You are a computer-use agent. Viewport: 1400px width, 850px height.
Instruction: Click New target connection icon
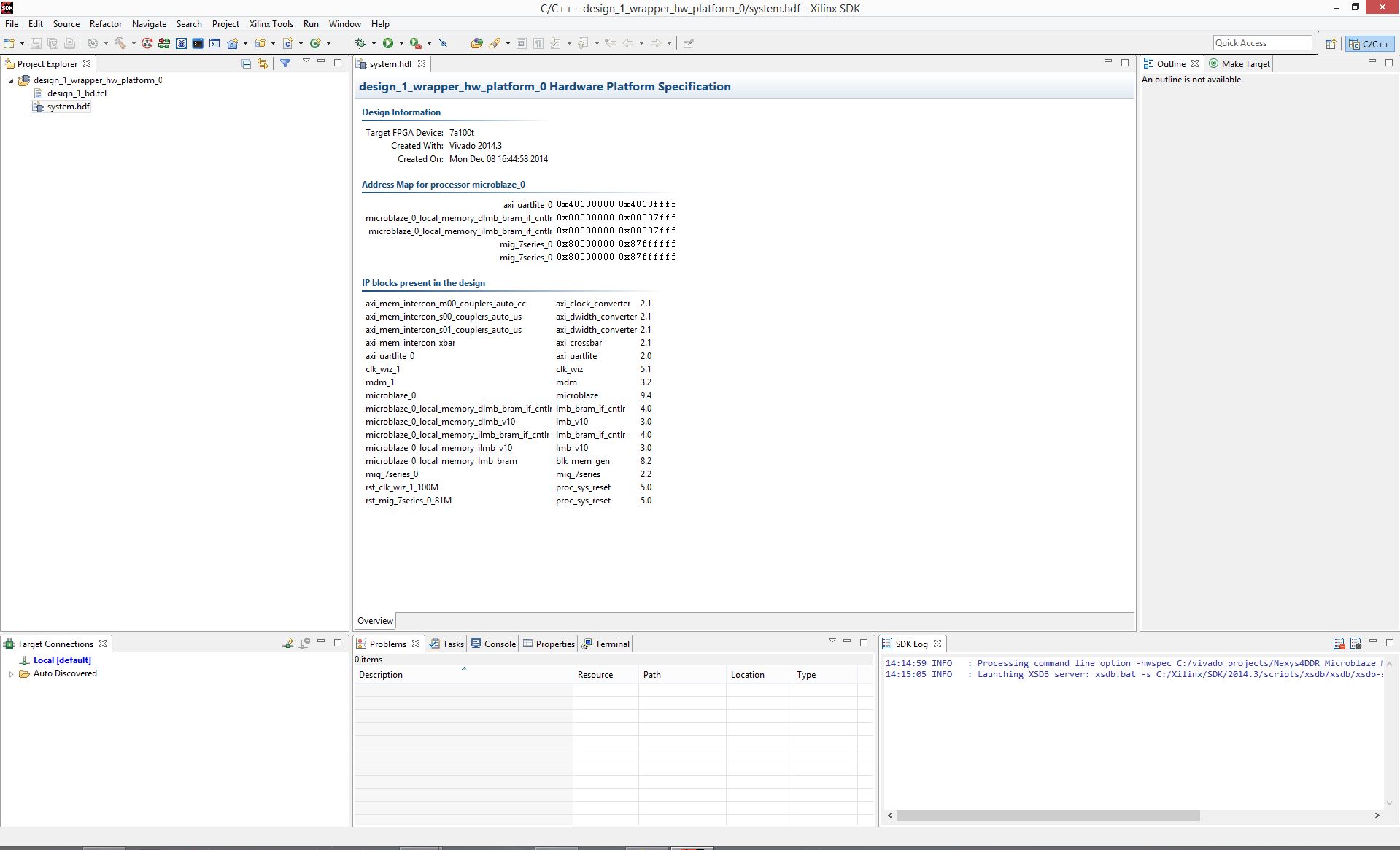pos(288,644)
